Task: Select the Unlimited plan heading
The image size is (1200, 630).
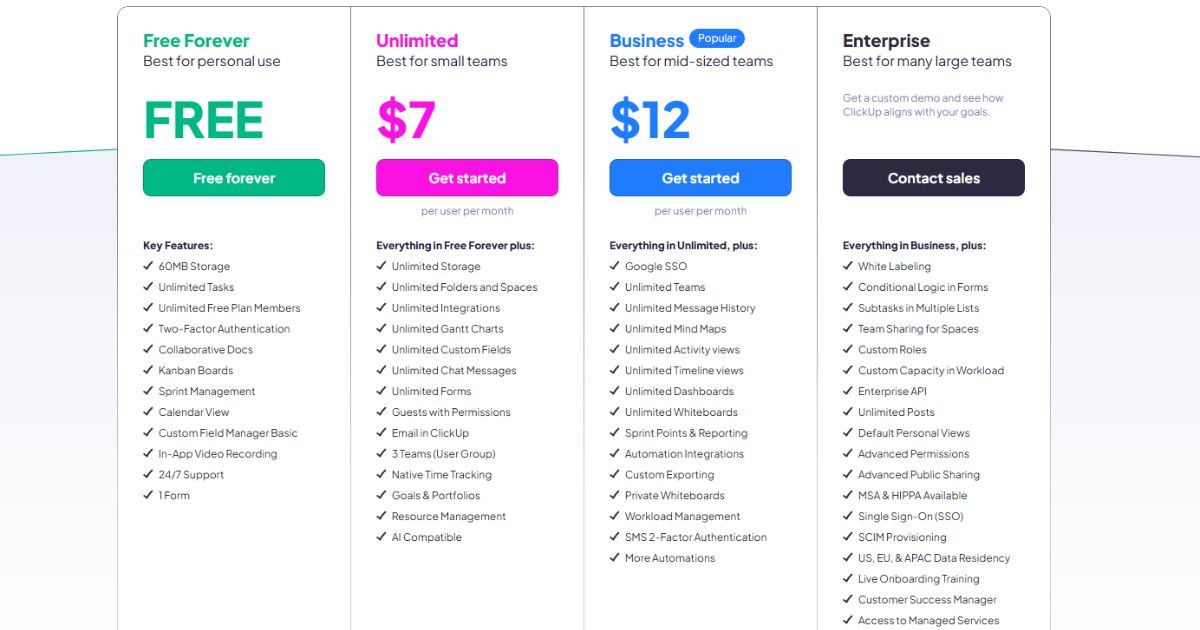Action: pyautogui.click(x=417, y=41)
